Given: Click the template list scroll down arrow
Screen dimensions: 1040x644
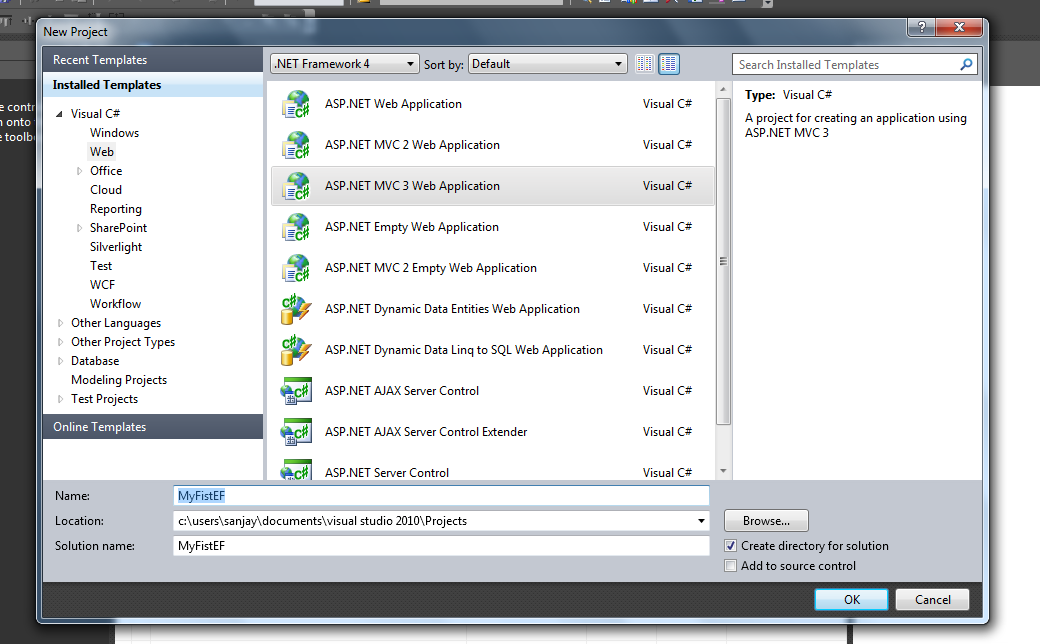Looking at the screenshot, I should 724,471.
